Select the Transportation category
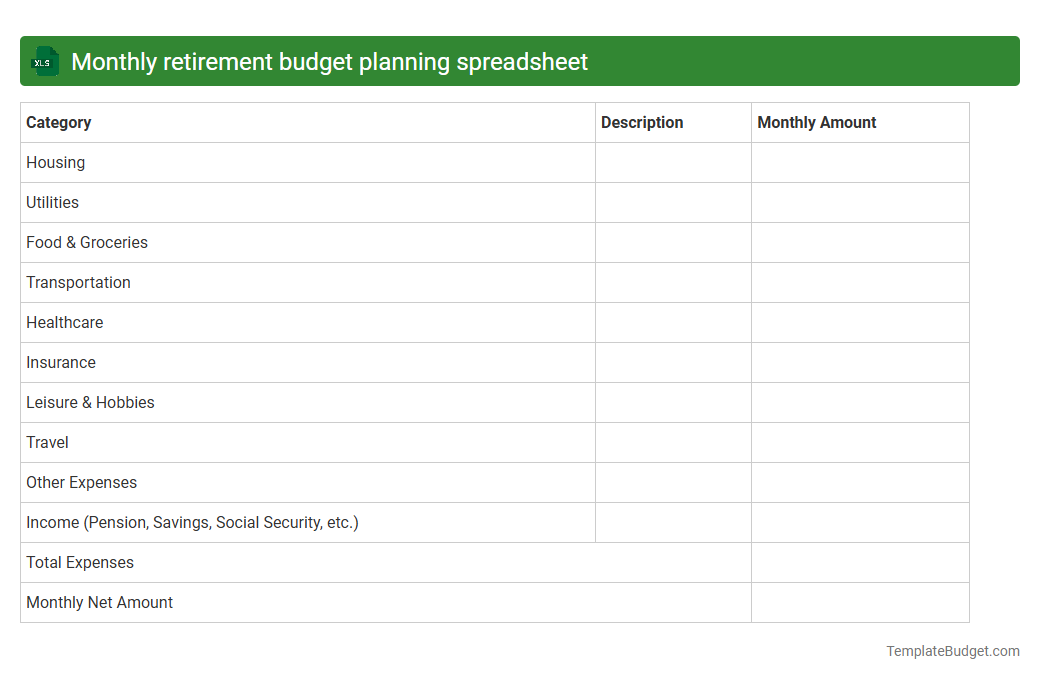The image size is (1040, 680). [78, 282]
